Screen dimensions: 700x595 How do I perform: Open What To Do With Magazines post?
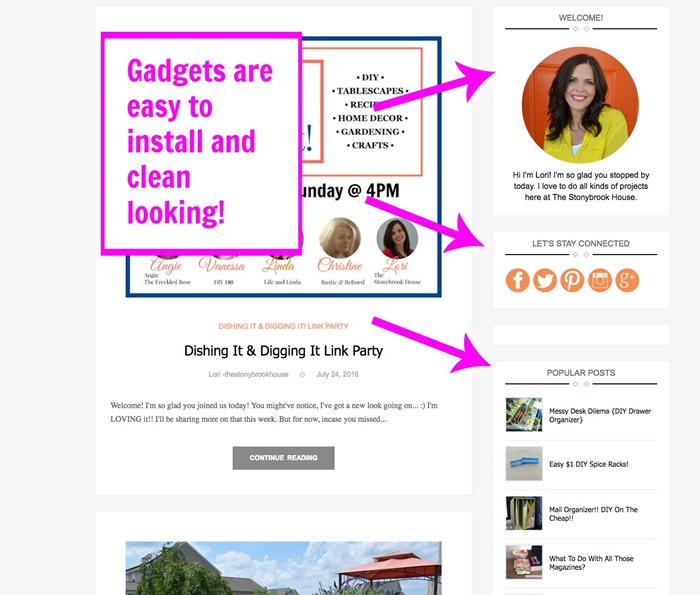click(x=591, y=563)
